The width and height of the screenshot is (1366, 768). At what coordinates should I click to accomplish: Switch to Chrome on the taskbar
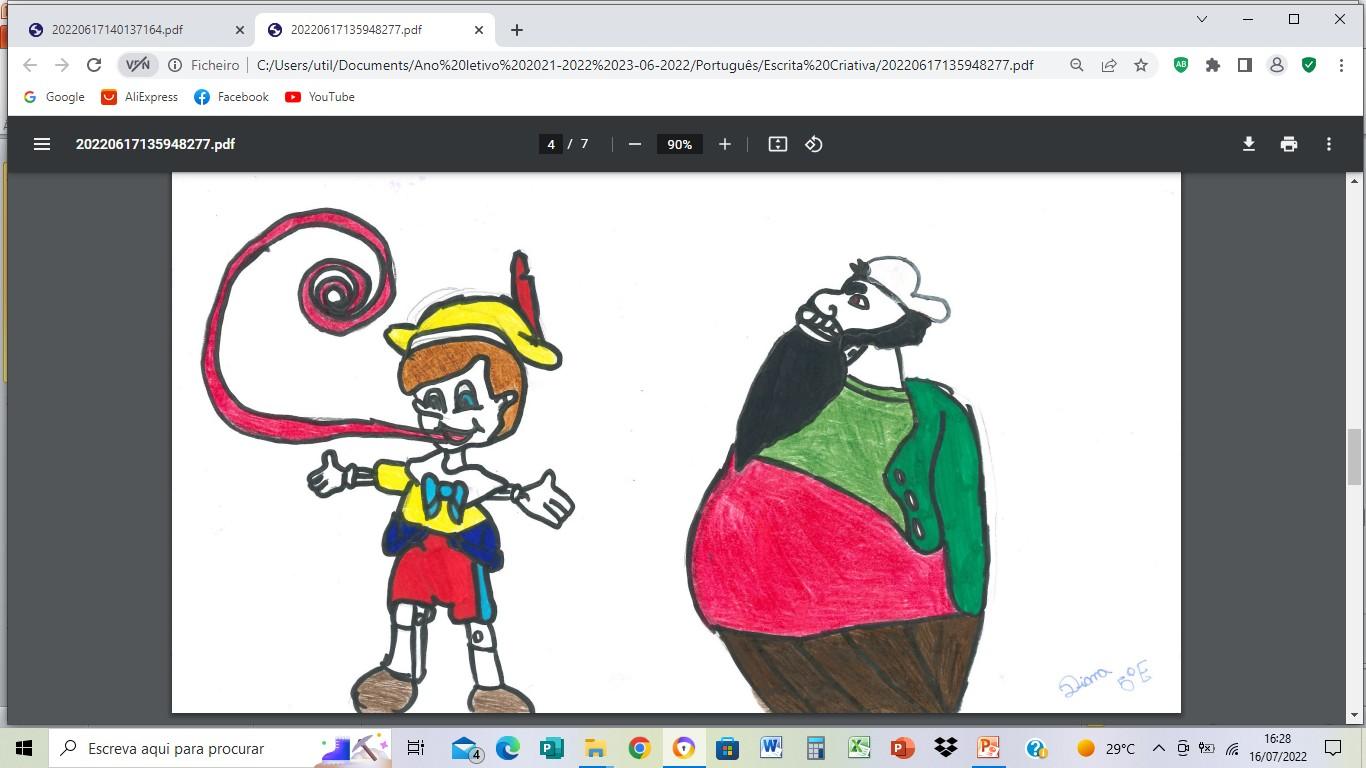639,748
